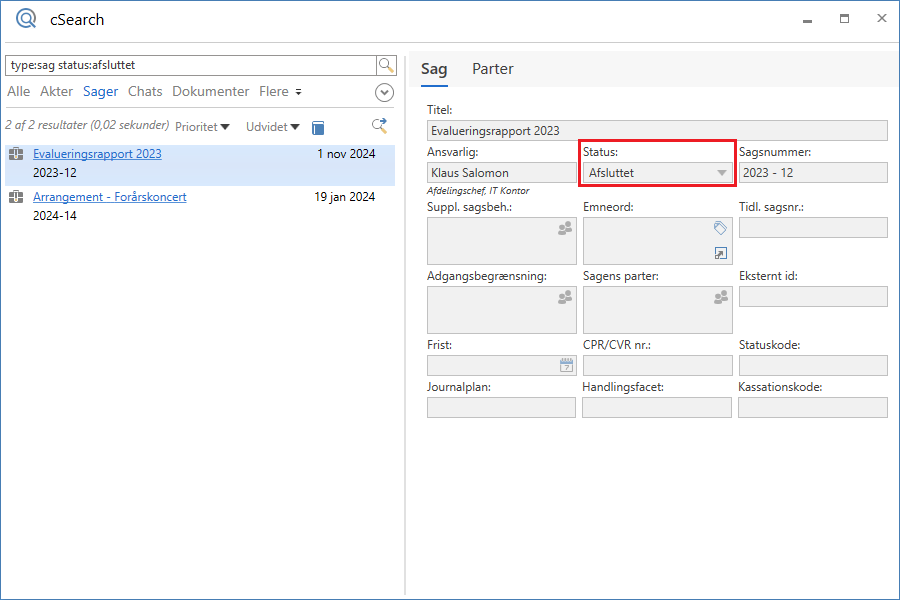Switch to the Parter tab

click(492, 69)
